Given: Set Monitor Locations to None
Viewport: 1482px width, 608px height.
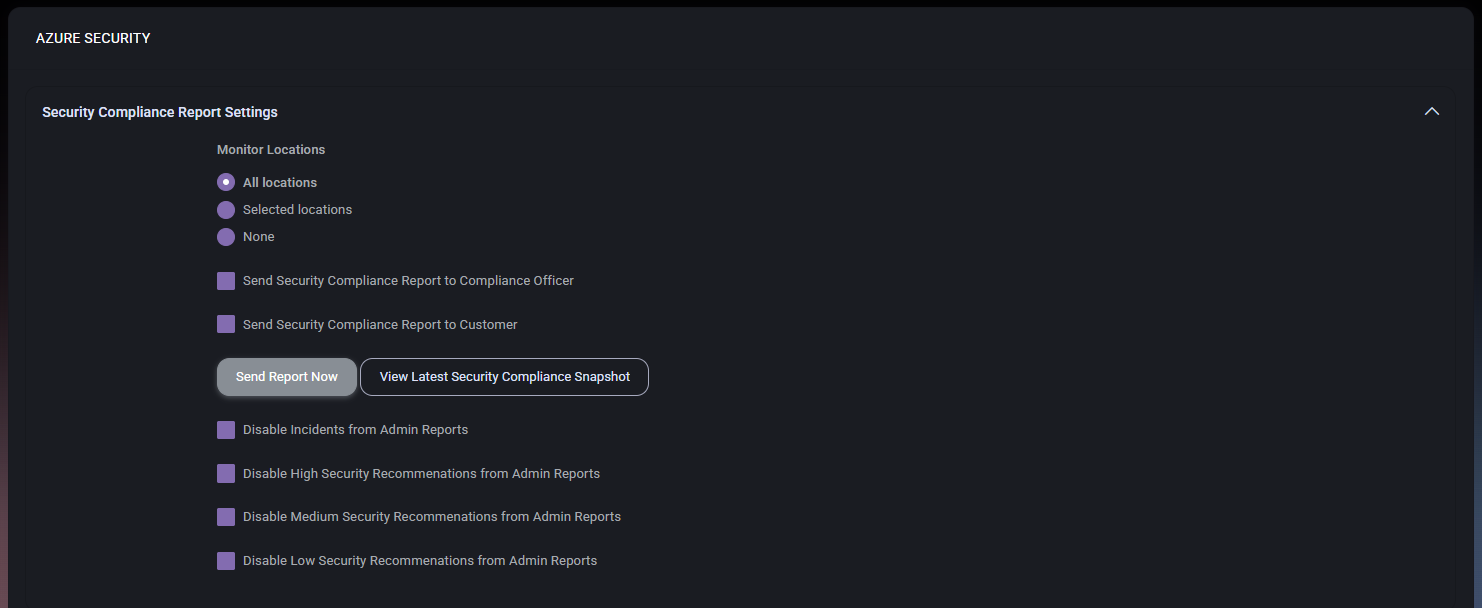Looking at the screenshot, I should point(226,236).
